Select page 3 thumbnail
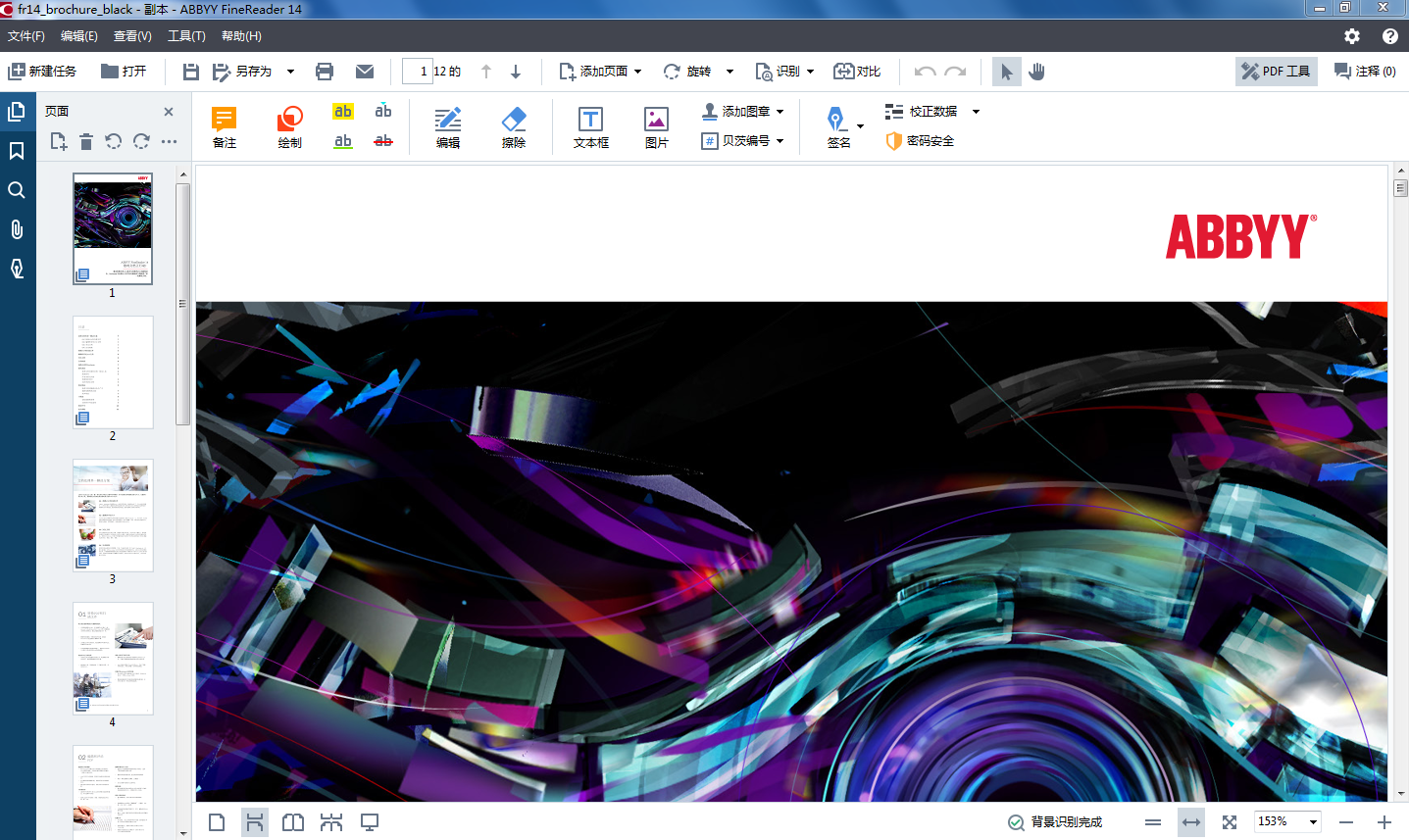 click(x=113, y=516)
